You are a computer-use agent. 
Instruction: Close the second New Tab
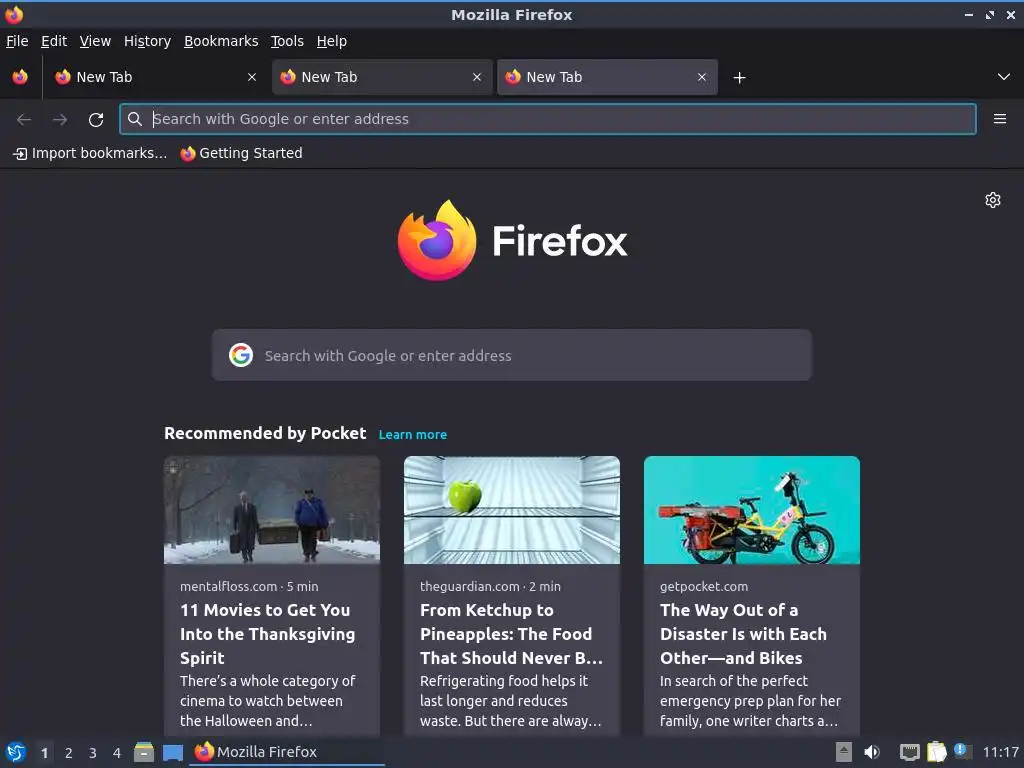click(x=477, y=77)
